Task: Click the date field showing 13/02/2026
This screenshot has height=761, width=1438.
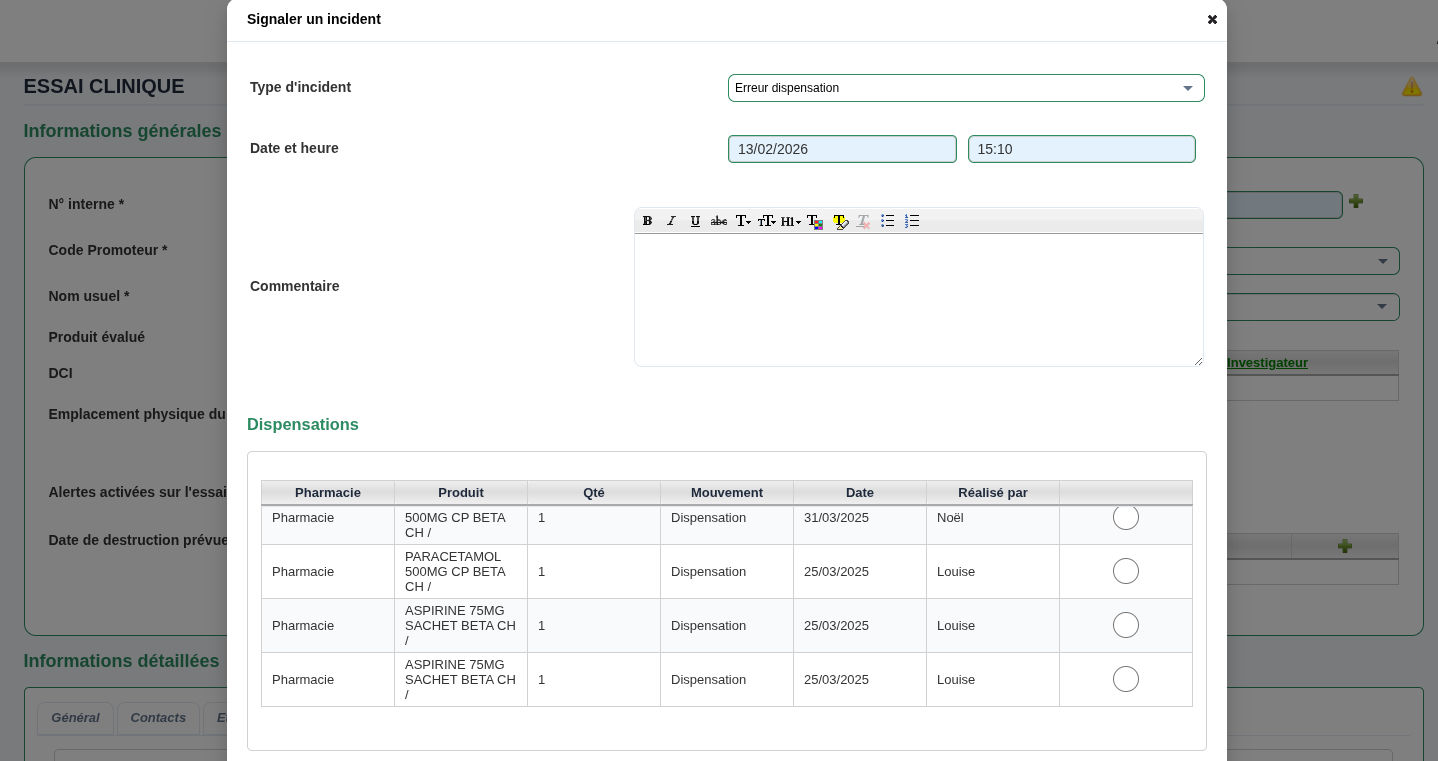Action: coord(841,149)
